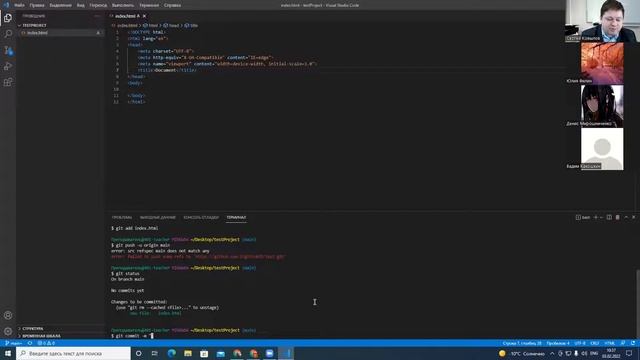
Task: Change UTF-8 encoding in status bar
Action: [x=580, y=343]
